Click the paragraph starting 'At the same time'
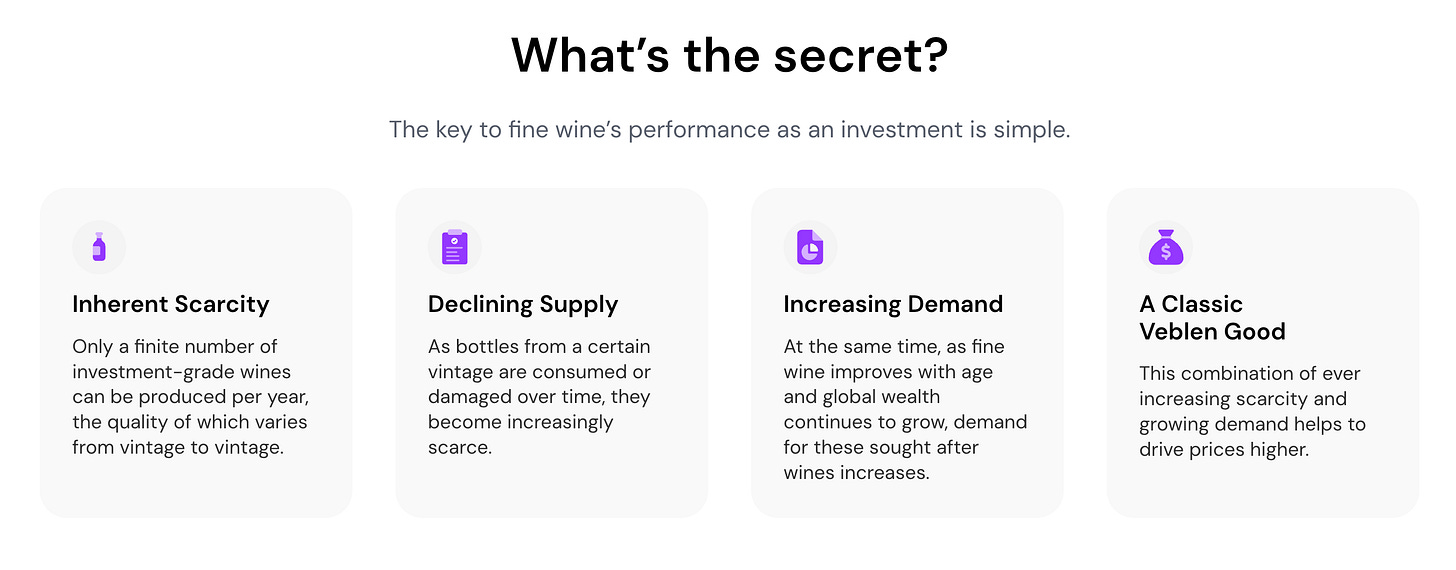This screenshot has width=1456, height=570. point(905,410)
